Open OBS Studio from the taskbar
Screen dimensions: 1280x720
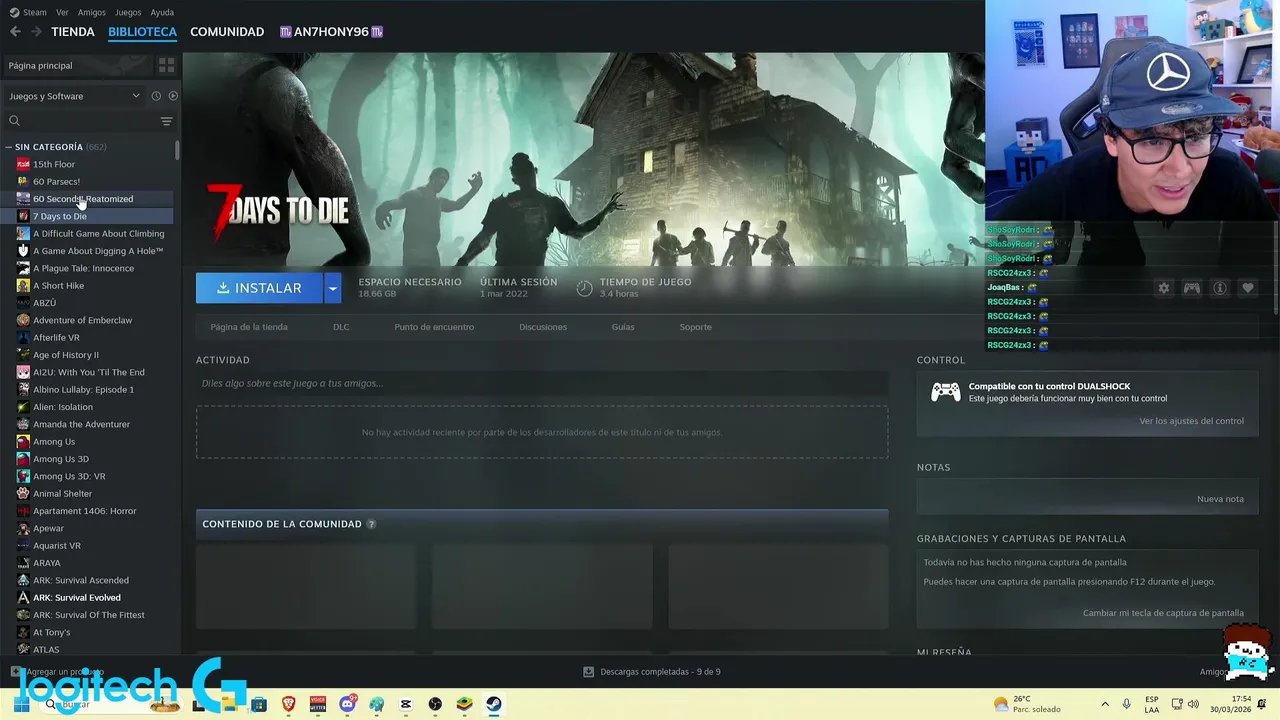tap(435, 704)
